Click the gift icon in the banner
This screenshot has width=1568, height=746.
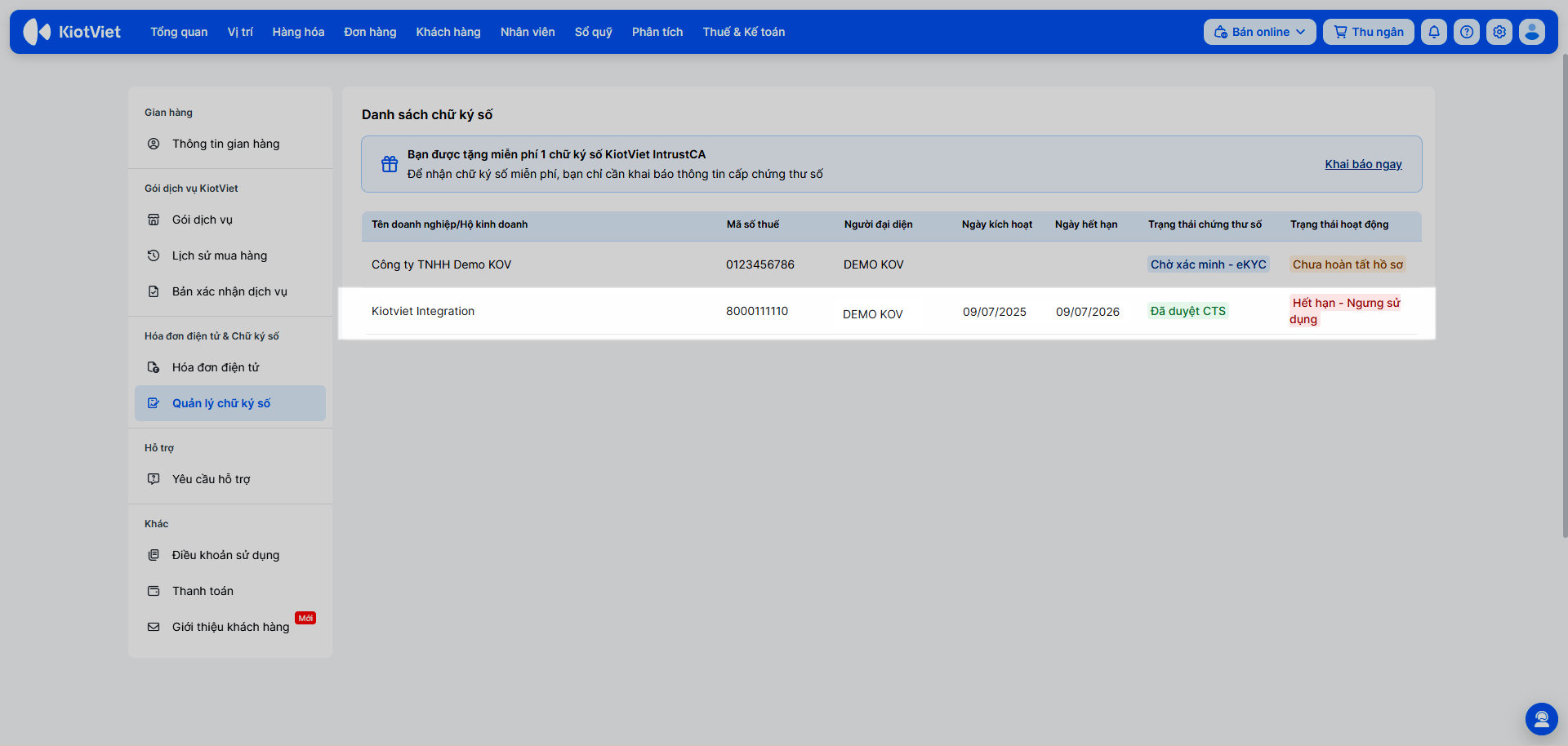pyautogui.click(x=390, y=164)
